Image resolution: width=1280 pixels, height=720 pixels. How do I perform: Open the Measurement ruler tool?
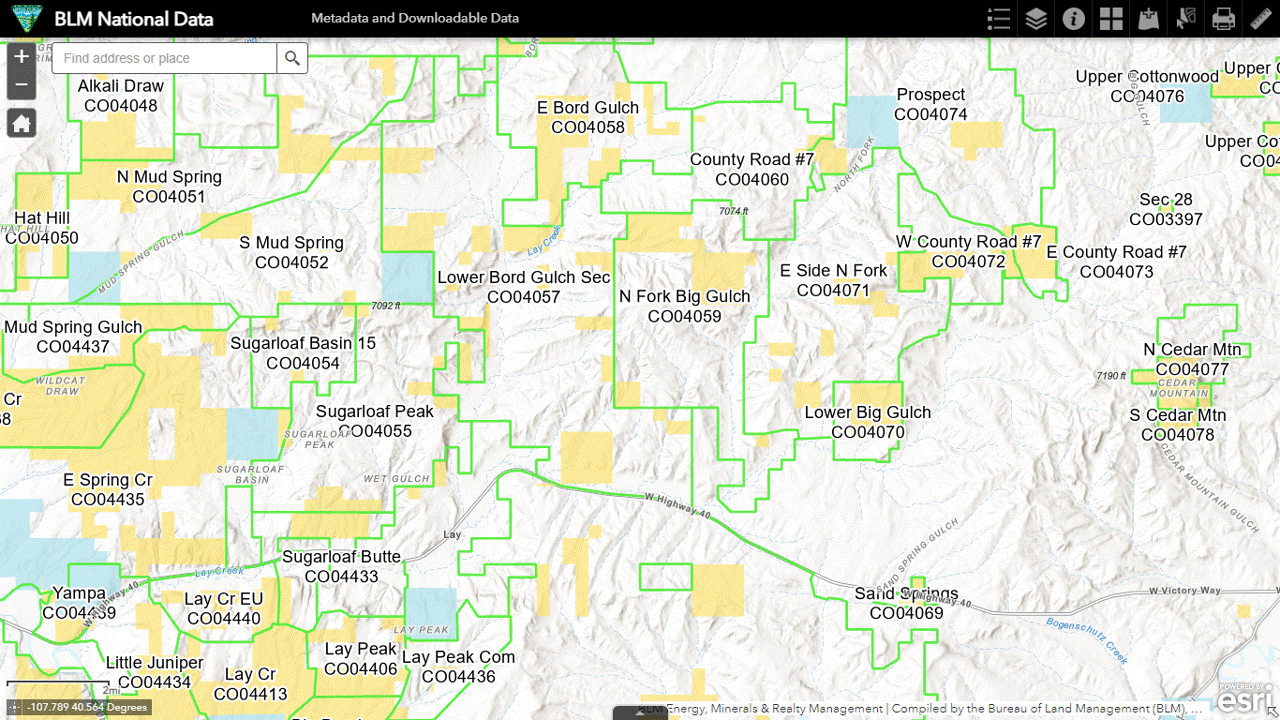point(1260,19)
